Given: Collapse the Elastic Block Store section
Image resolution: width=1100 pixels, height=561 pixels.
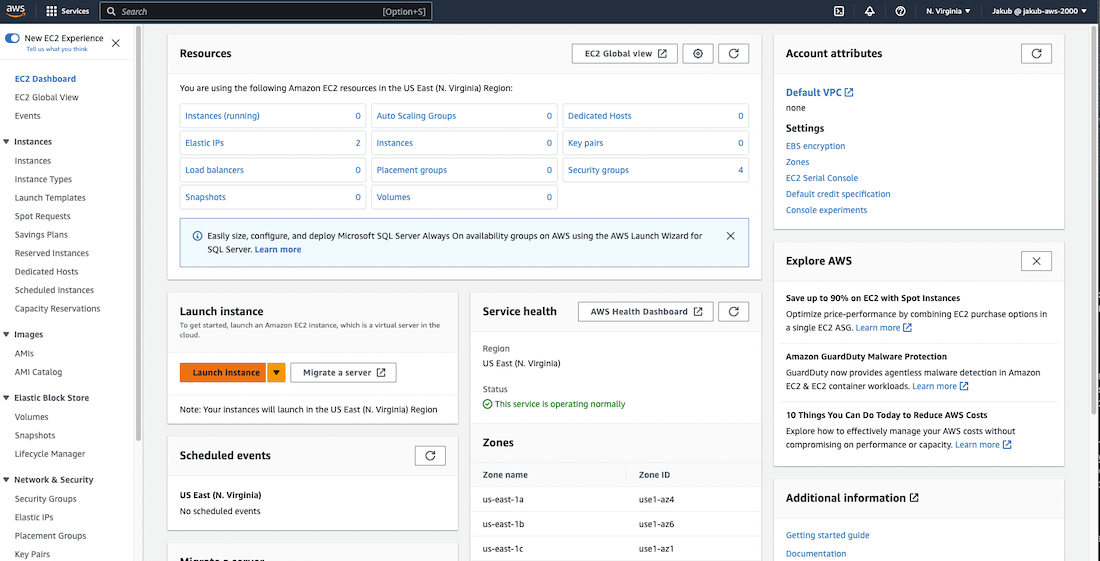Looking at the screenshot, I should [8, 398].
